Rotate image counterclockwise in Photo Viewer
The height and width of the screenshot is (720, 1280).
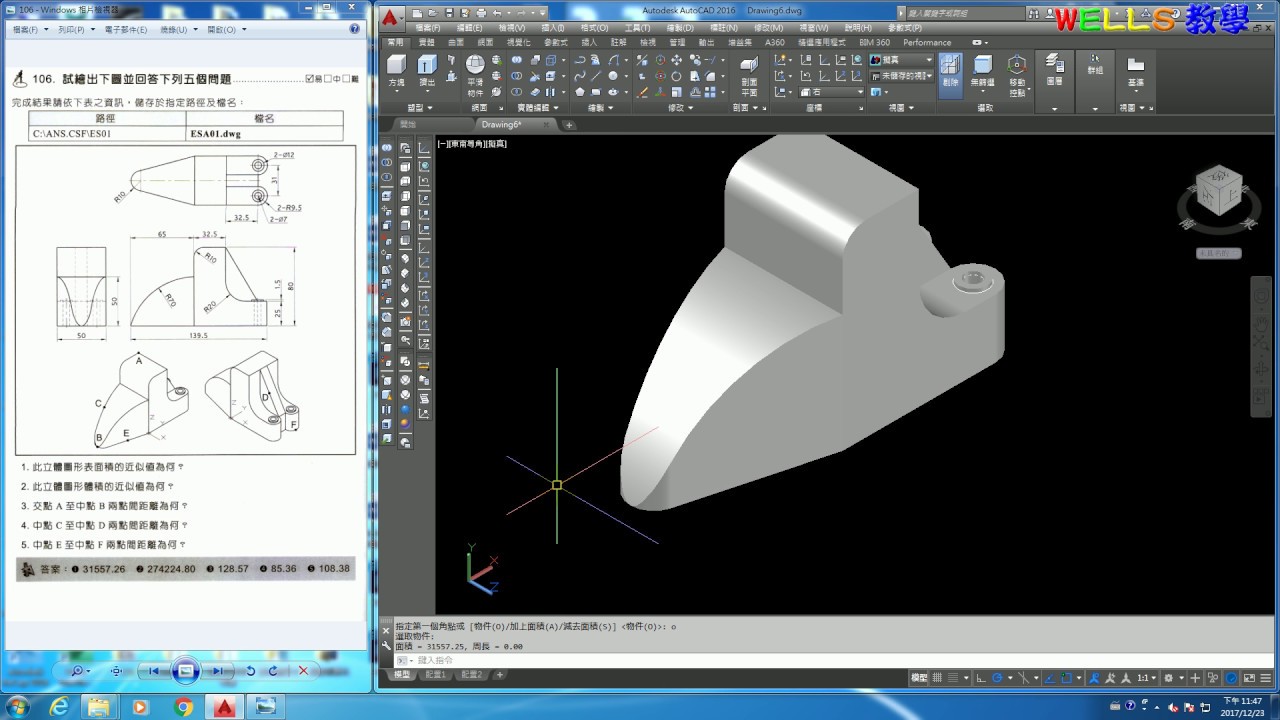coord(251,671)
